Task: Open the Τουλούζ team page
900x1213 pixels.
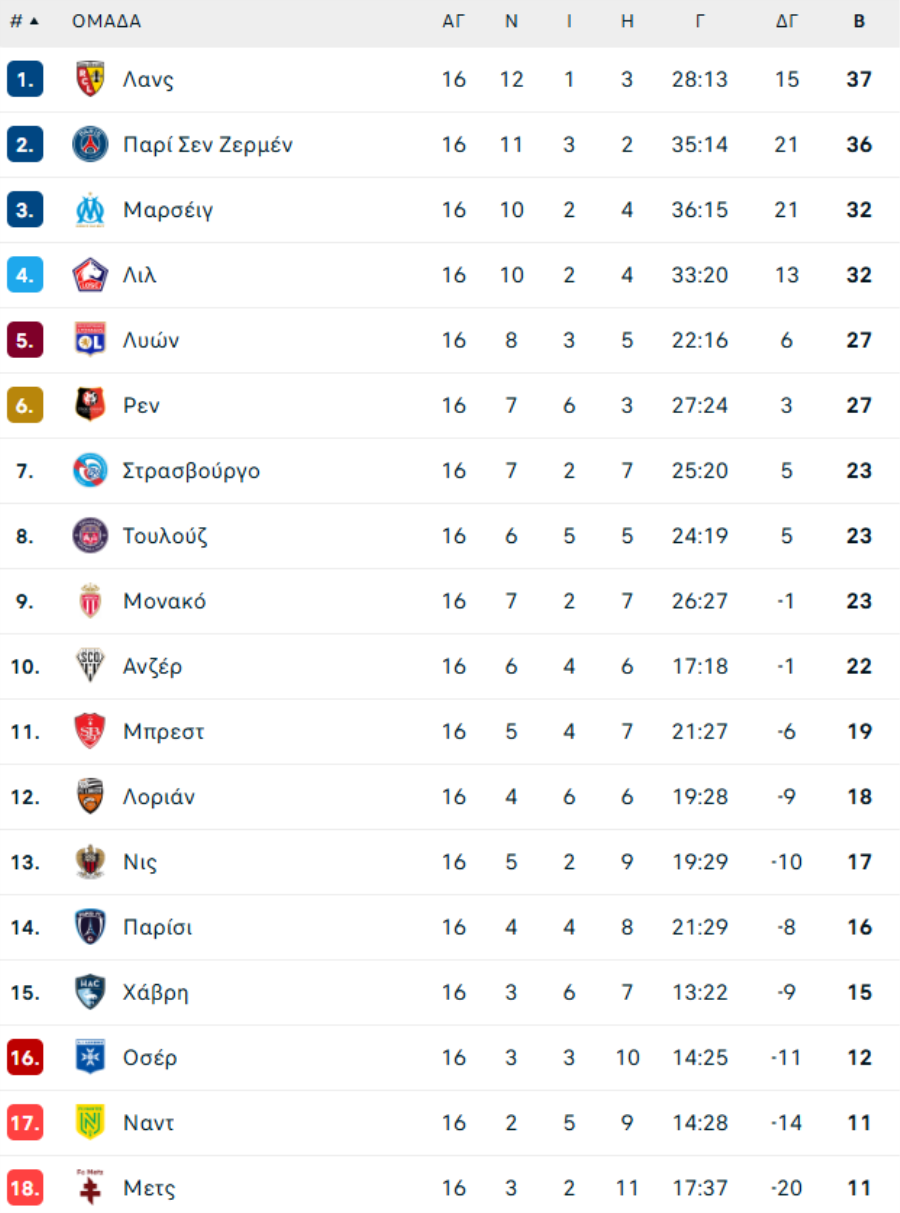Action: [165, 536]
